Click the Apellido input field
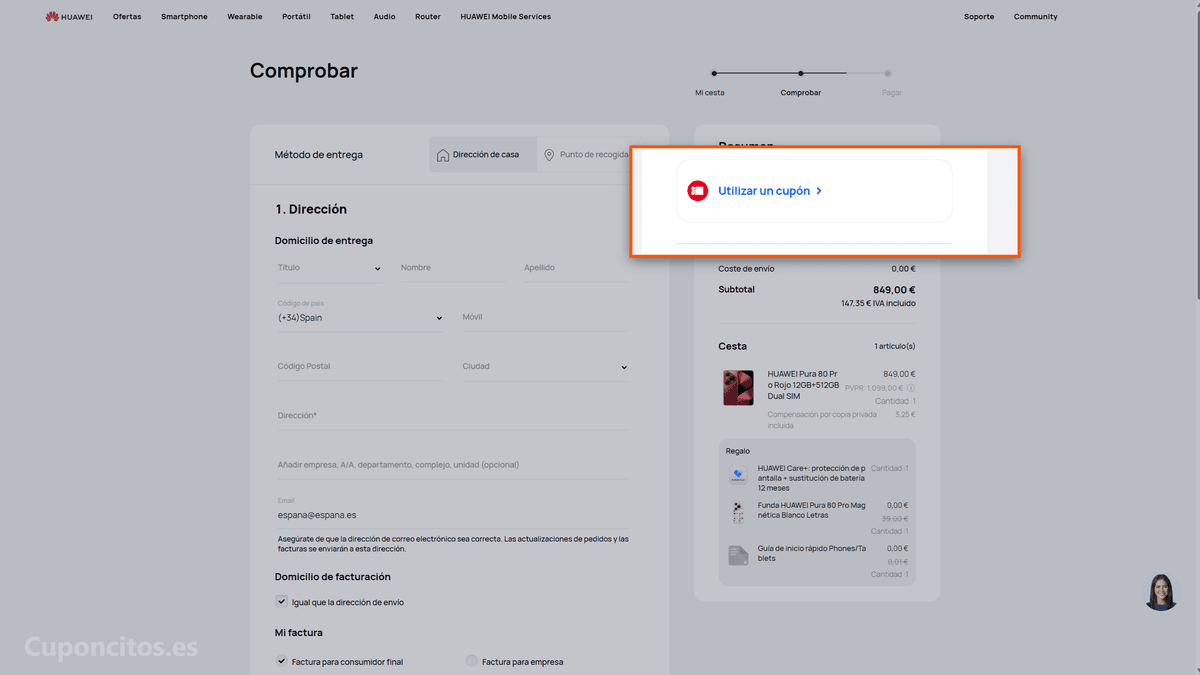 576,268
